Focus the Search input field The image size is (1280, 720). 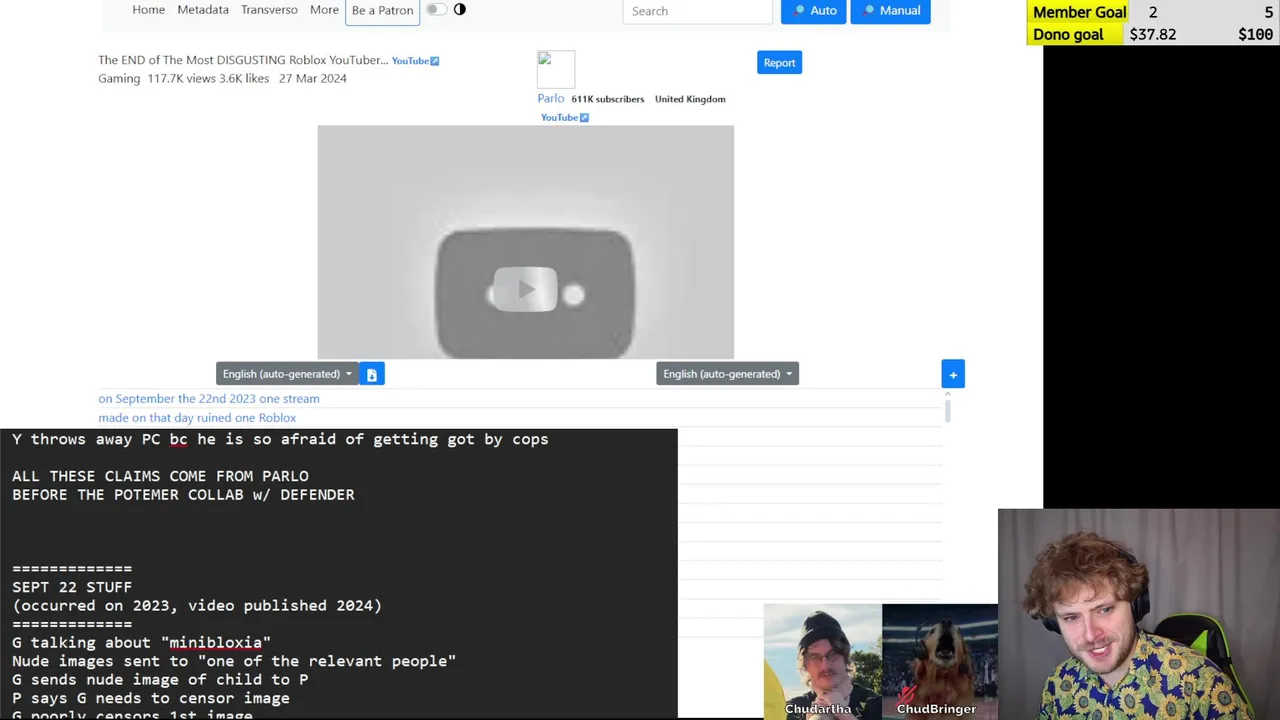point(697,11)
